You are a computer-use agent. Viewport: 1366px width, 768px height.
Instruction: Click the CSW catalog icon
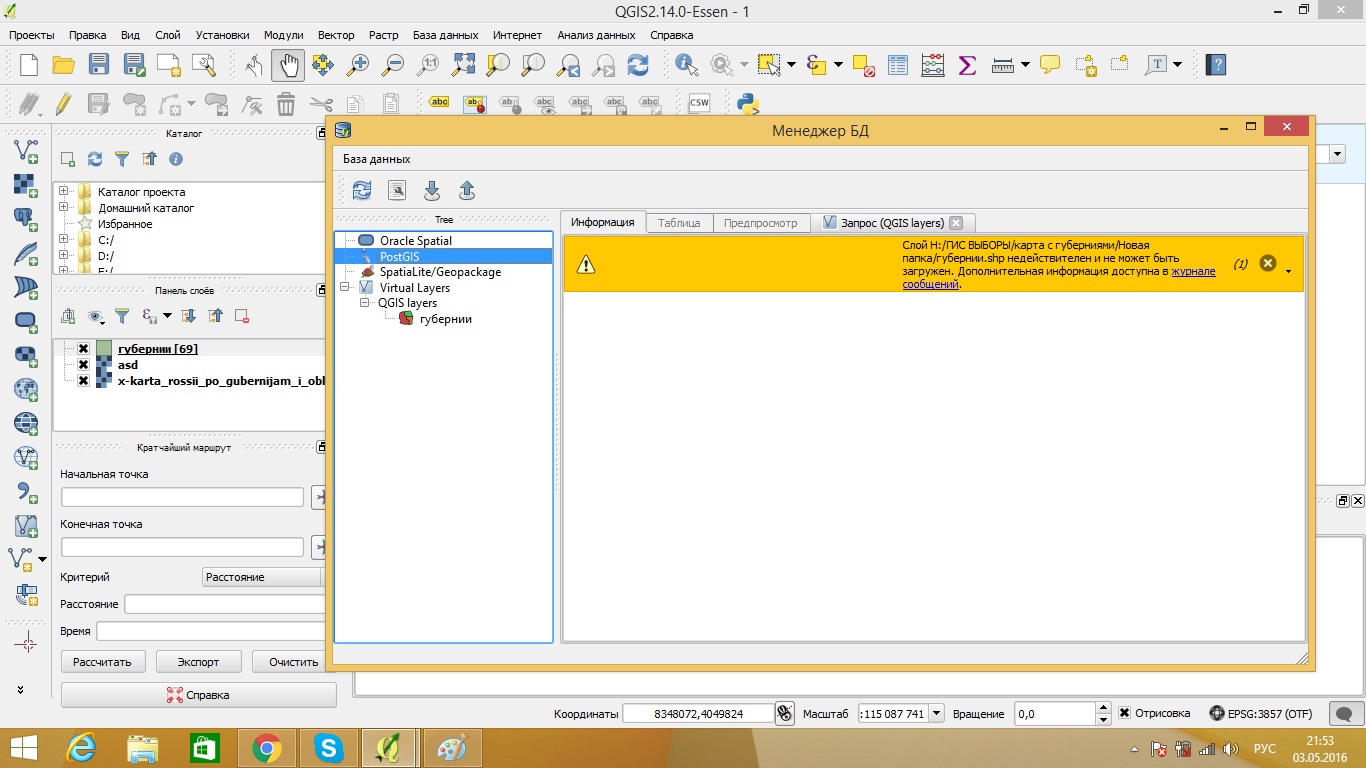coord(699,103)
